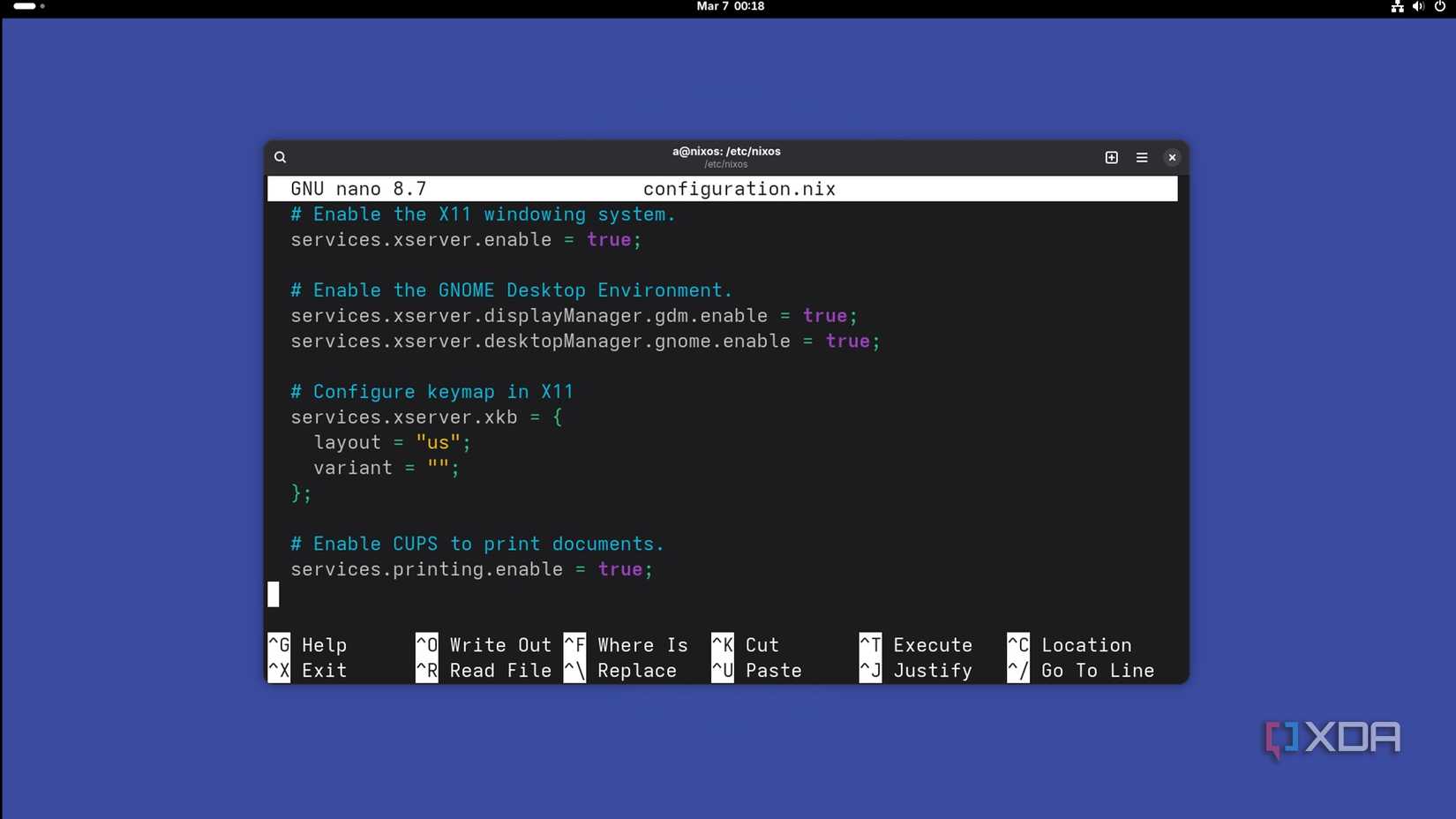The image size is (1456, 819).
Task: Click the services.xserver.xkb line
Action: point(426,417)
